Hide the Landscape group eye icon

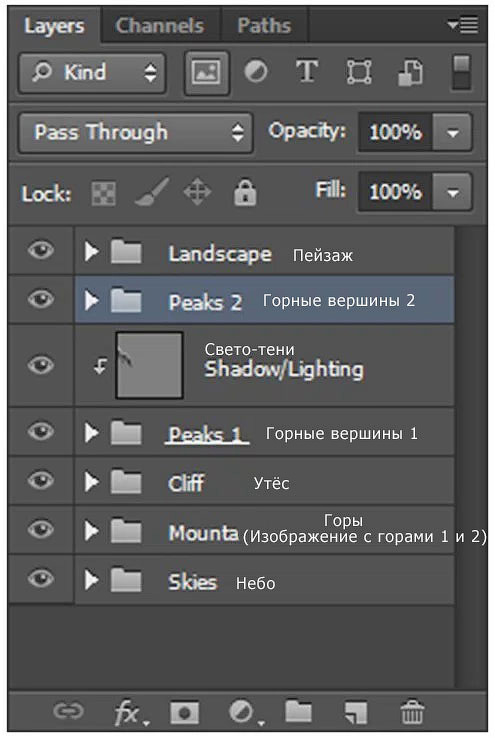click(41, 250)
